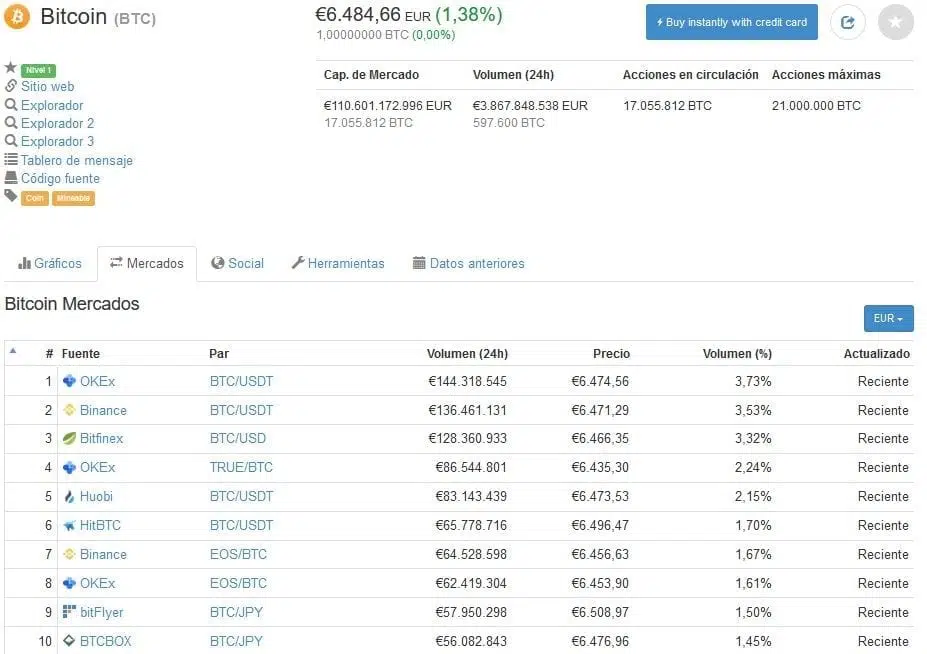
Task: Open BTC/USD pair on Bitfinex
Action: (238, 439)
